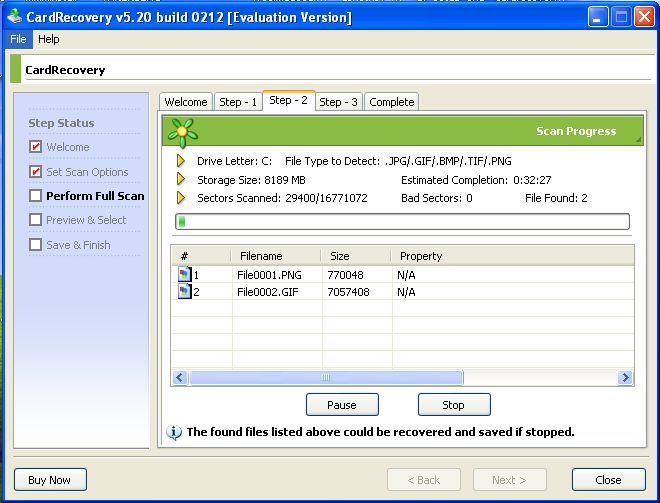Viewport: 660px width, 503px height.
Task: Click the Close button at the bottom
Action: click(609, 479)
